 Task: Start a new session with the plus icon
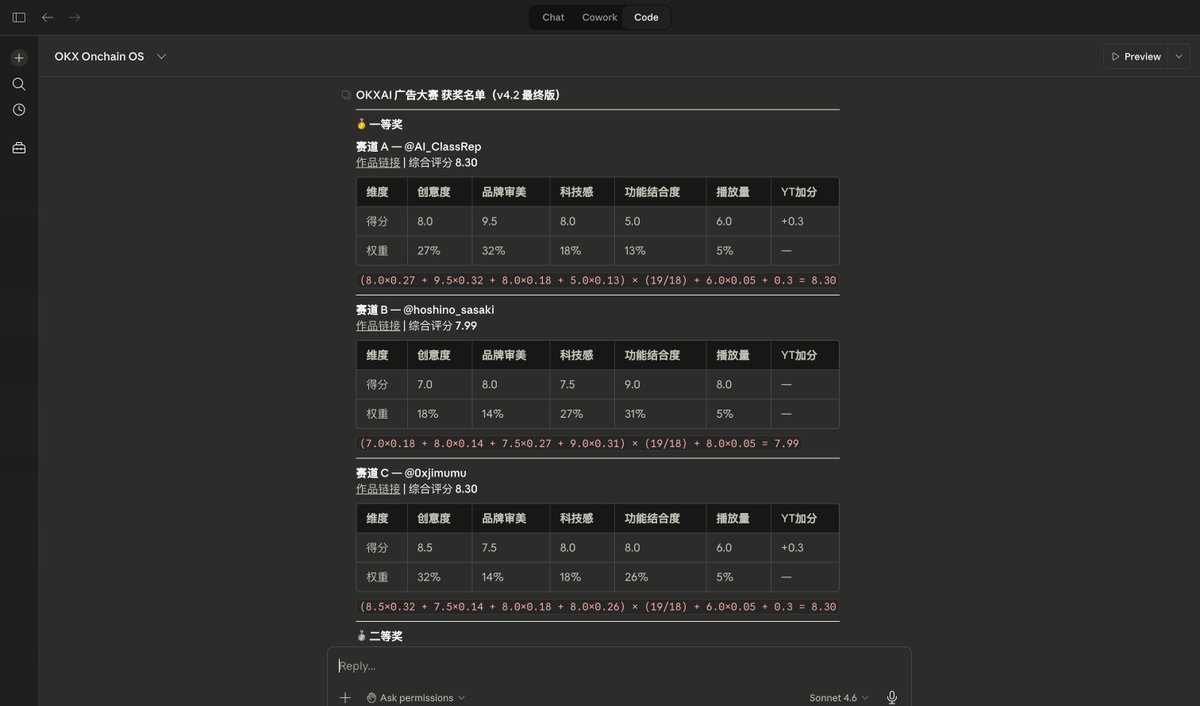(x=19, y=58)
